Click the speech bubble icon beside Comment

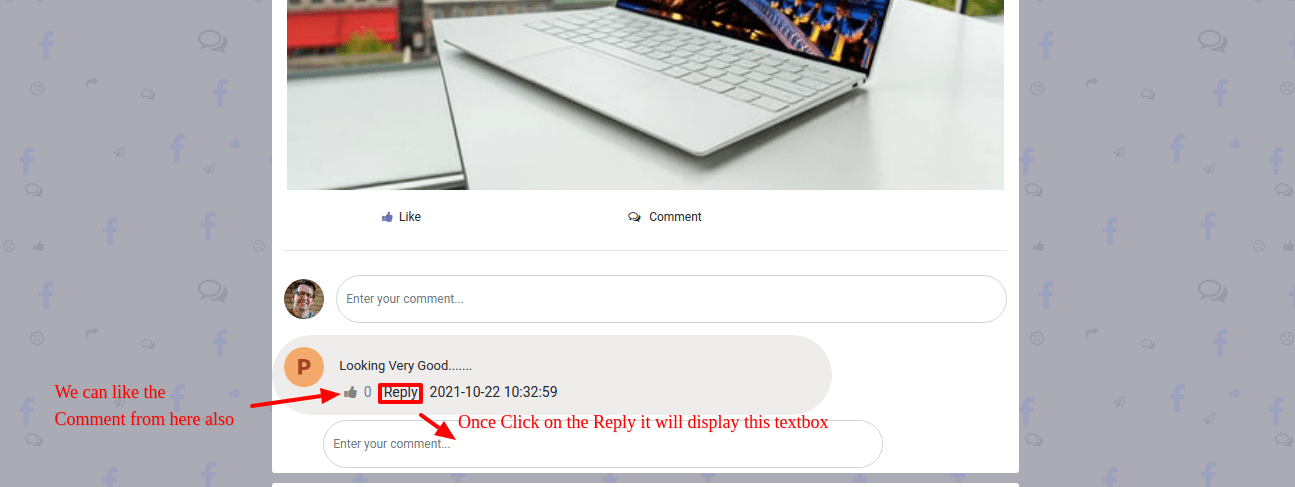click(634, 217)
